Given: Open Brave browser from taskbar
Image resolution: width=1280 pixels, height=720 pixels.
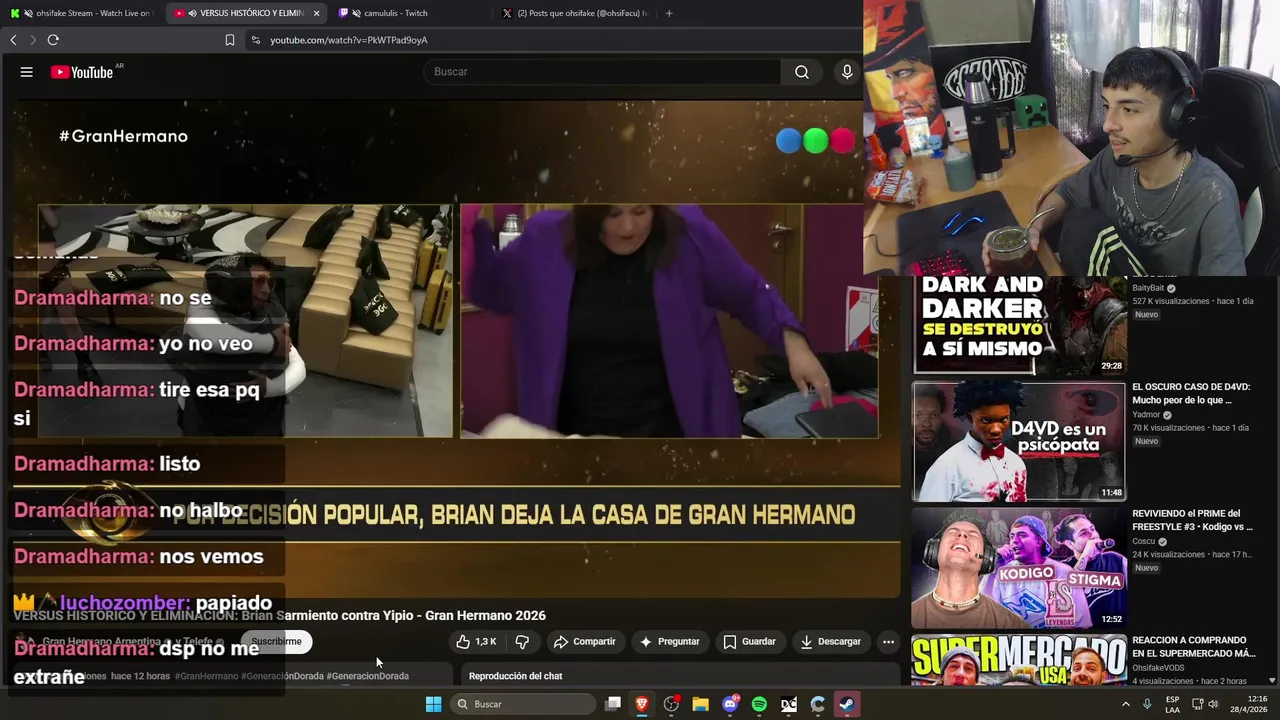Looking at the screenshot, I should pos(642,704).
